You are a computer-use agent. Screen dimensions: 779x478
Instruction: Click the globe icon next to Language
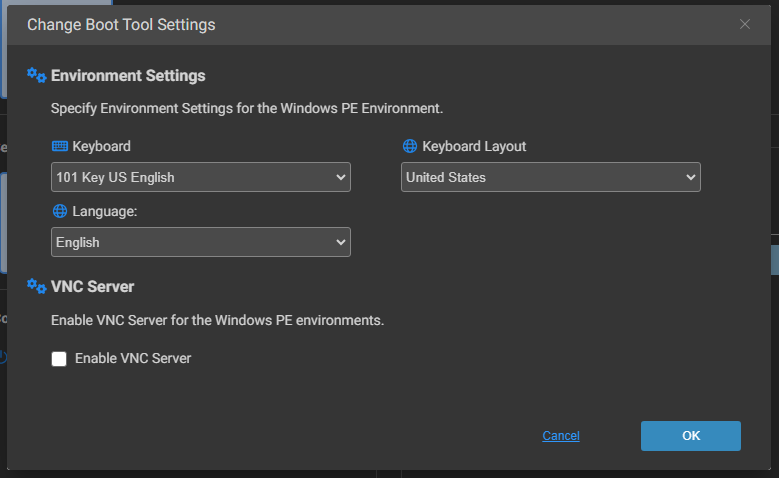[59, 211]
